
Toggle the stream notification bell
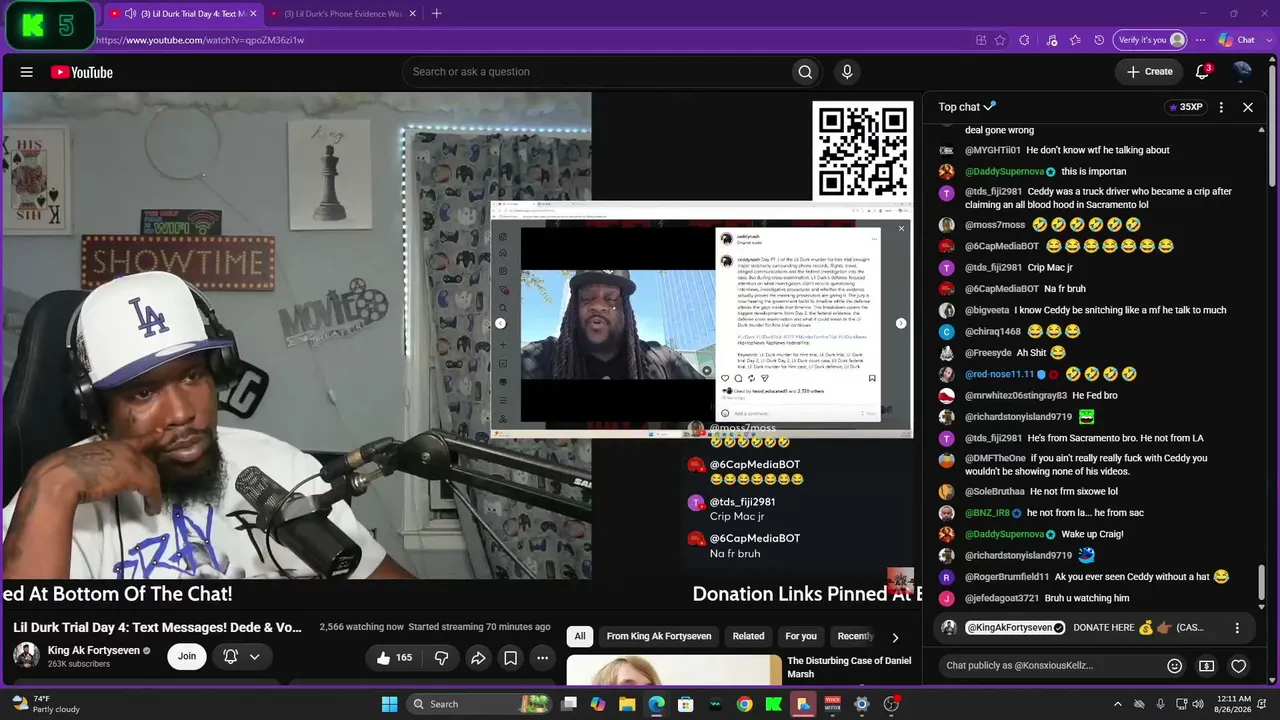[x=230, y=657]
